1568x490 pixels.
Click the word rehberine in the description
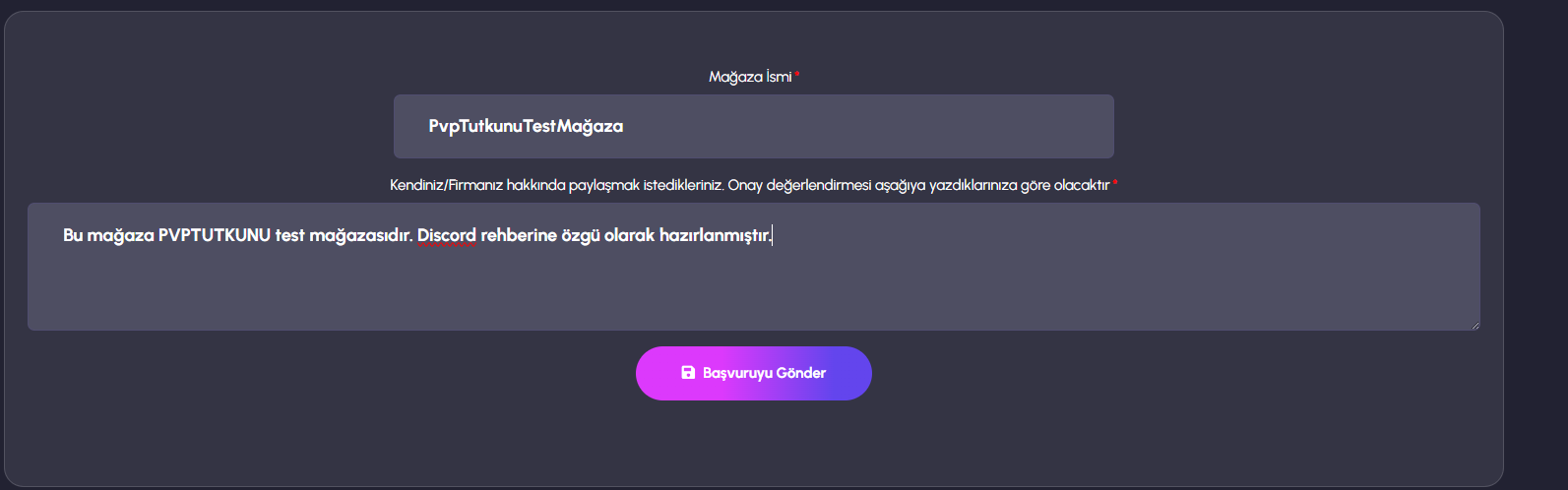click(518, 236)
